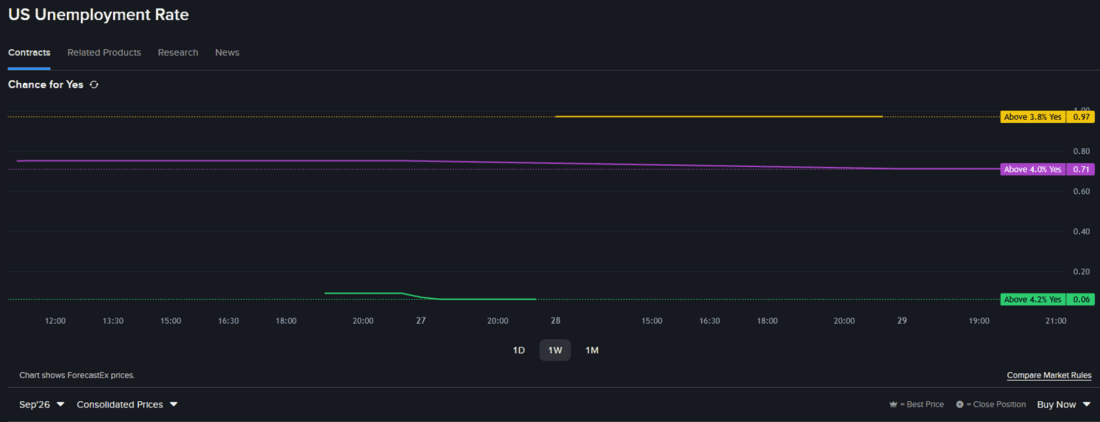Switch chart range to 1M
Viewport: 1100px width, 422px height.
tap(591, 350)
